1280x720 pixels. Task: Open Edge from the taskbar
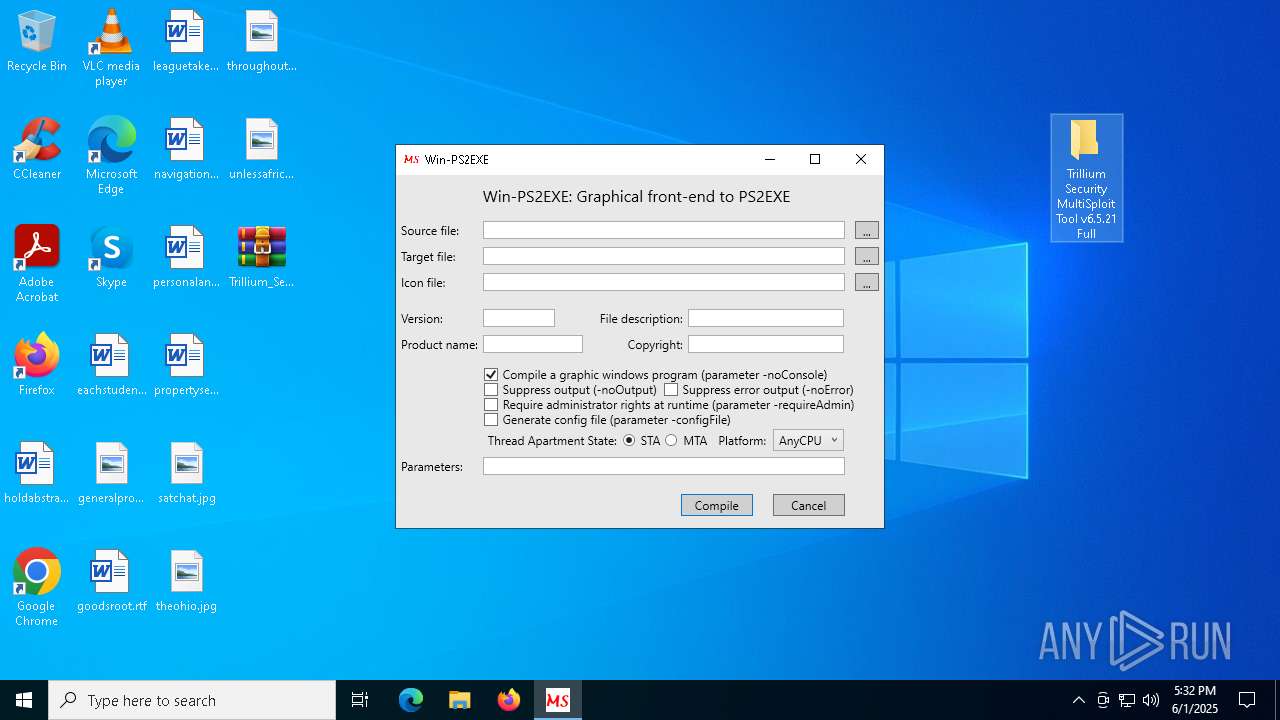click(x=411, y=700)
